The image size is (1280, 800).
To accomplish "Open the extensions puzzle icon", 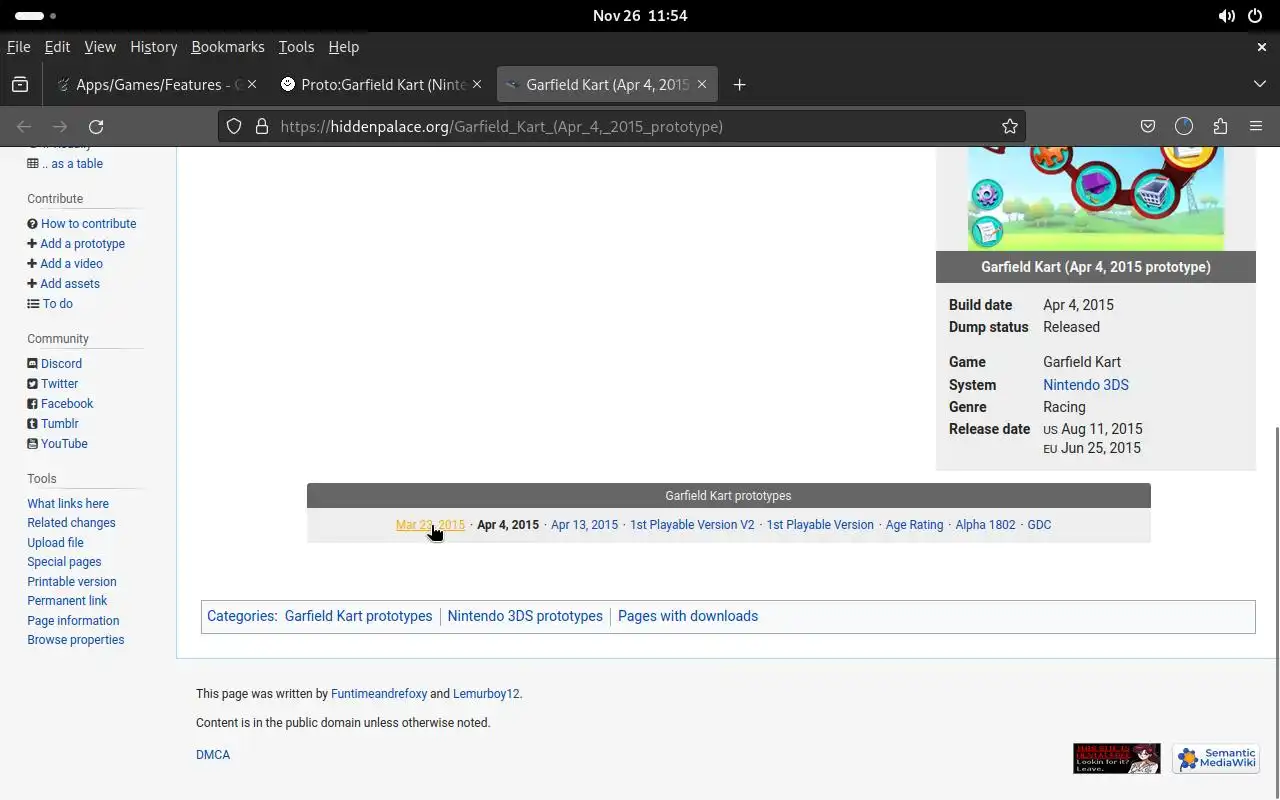I will [1220, 126].
